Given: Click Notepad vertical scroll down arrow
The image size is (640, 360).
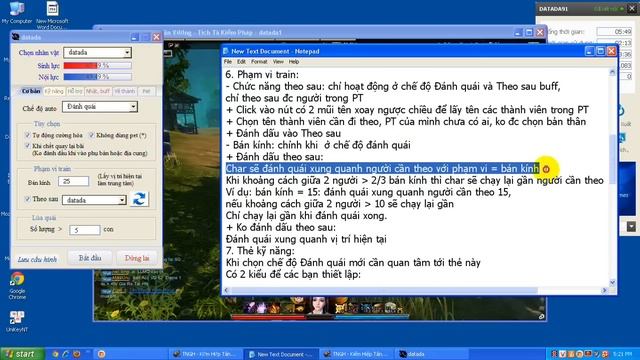Looking at the screenshot, I should pyautogui.click(x=612, y=282).
